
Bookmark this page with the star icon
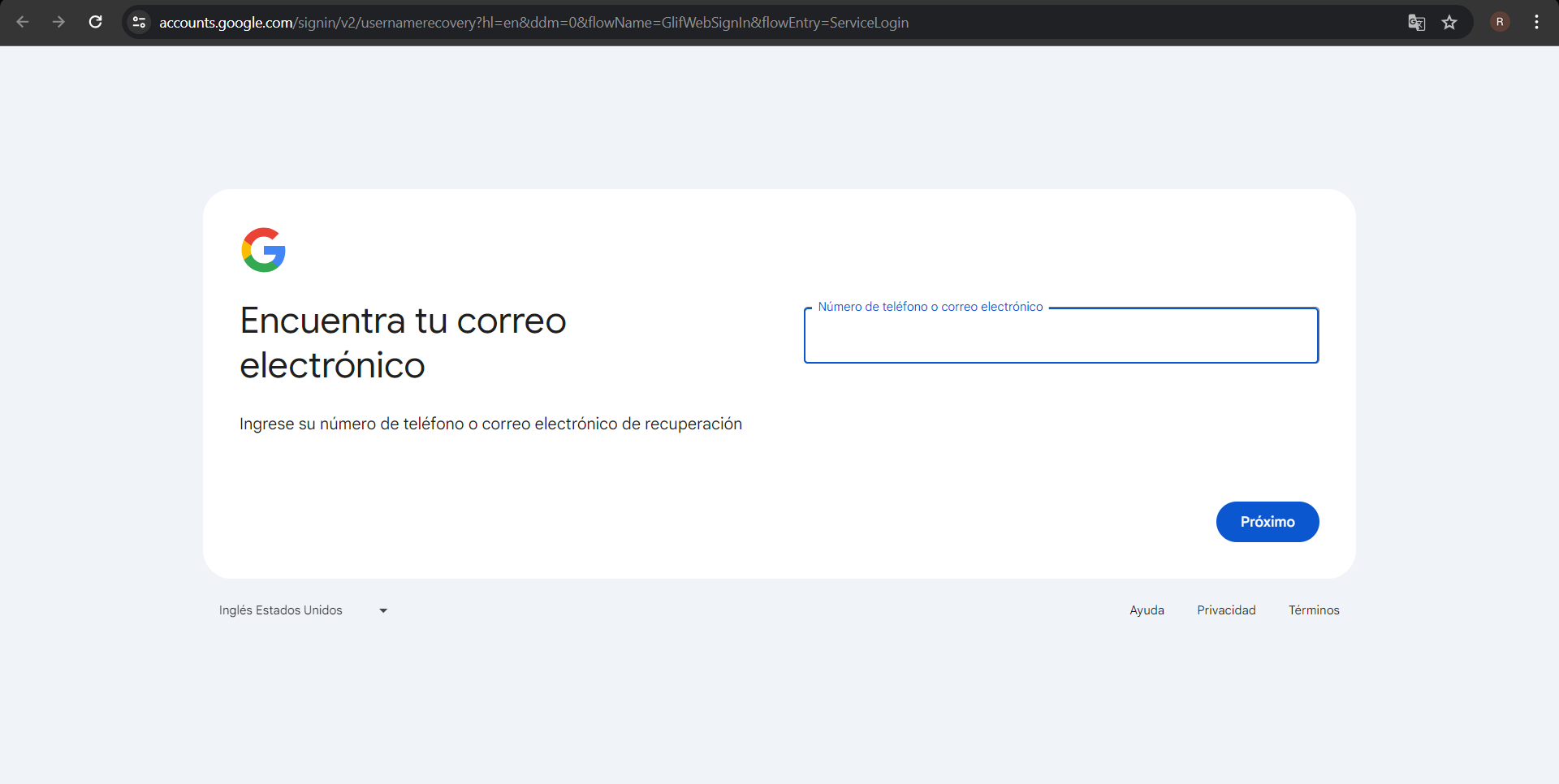(x=1450, y=23)
